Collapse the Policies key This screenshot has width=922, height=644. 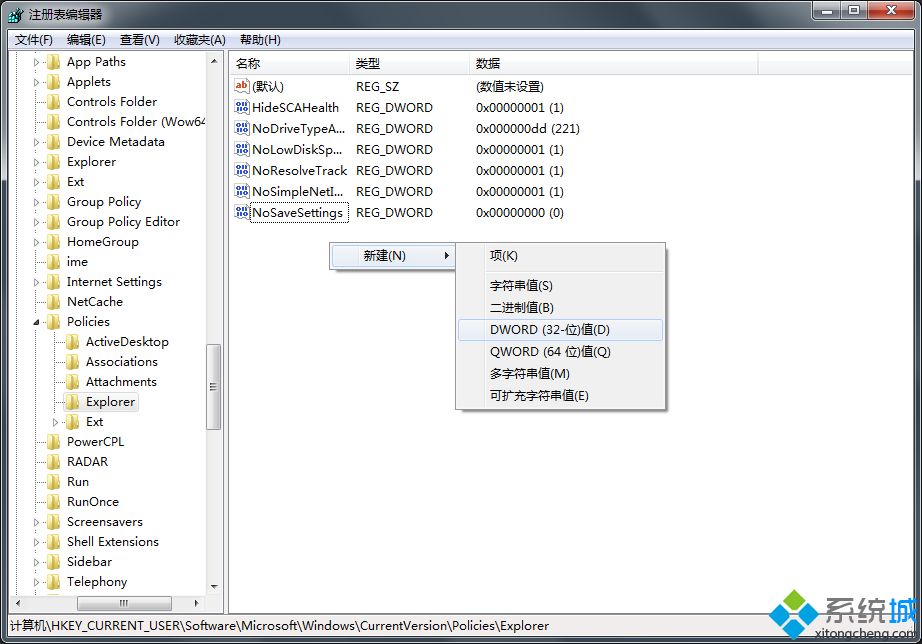(x=36, y=322)
